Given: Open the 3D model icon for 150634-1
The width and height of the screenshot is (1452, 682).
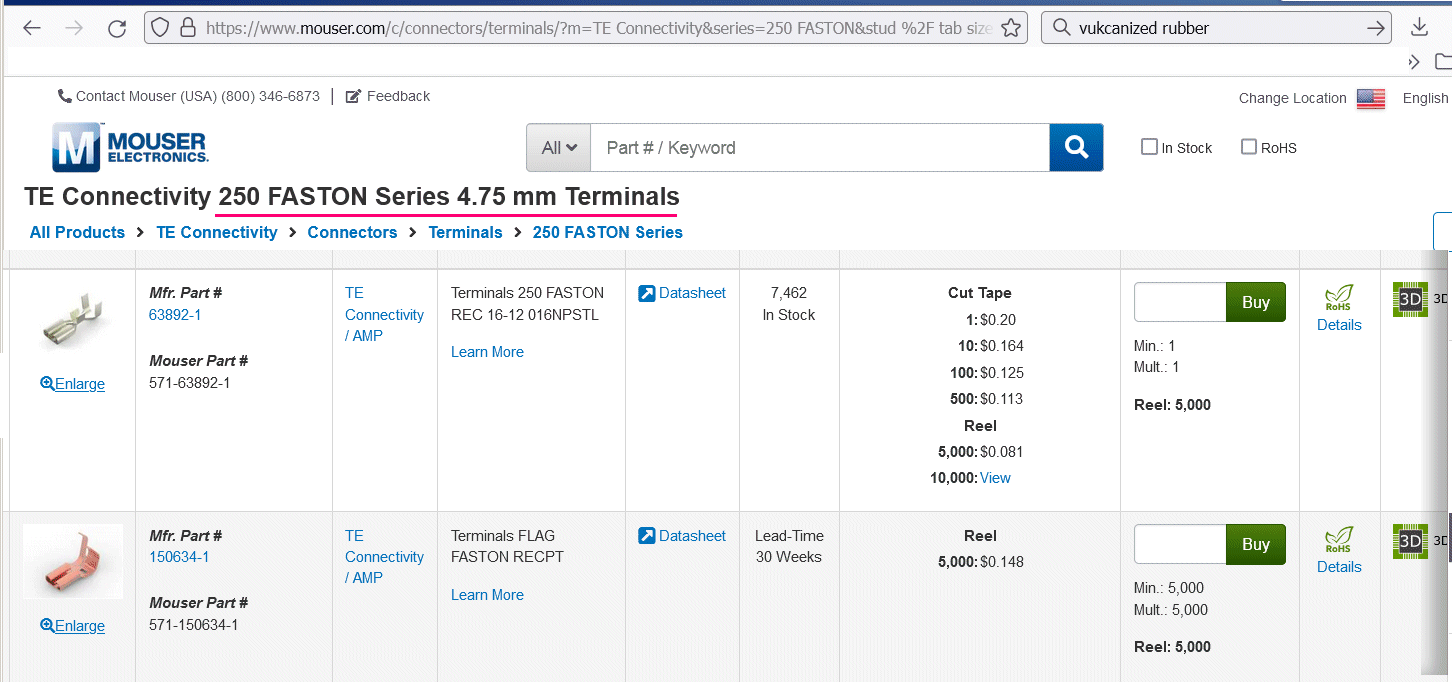Looking at the screenshot, I should [x=1410, y=541].
